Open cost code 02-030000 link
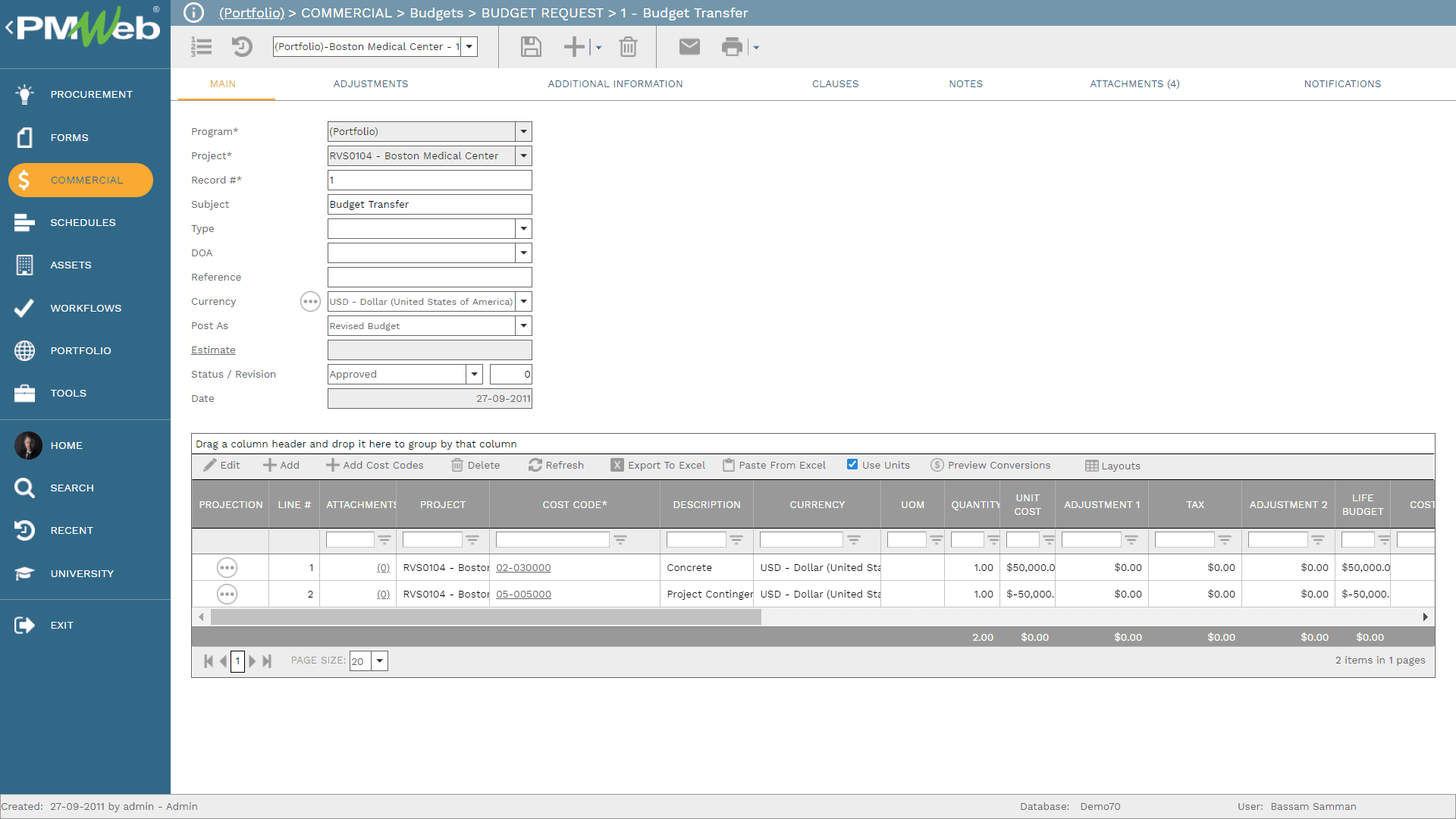This screenshot has width=1456, height=819. pos(523,567)
